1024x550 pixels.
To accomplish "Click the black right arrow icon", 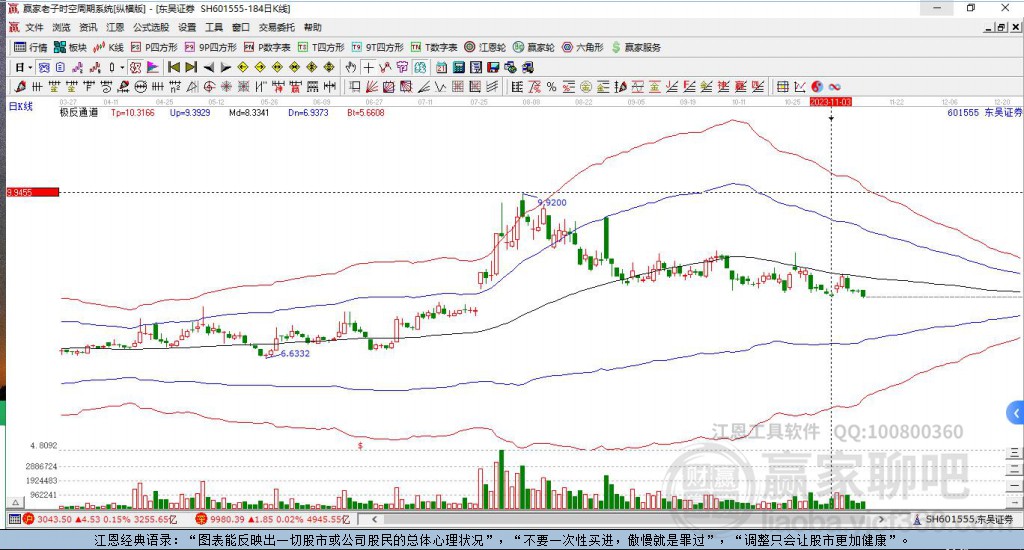I will pos(226,67).
